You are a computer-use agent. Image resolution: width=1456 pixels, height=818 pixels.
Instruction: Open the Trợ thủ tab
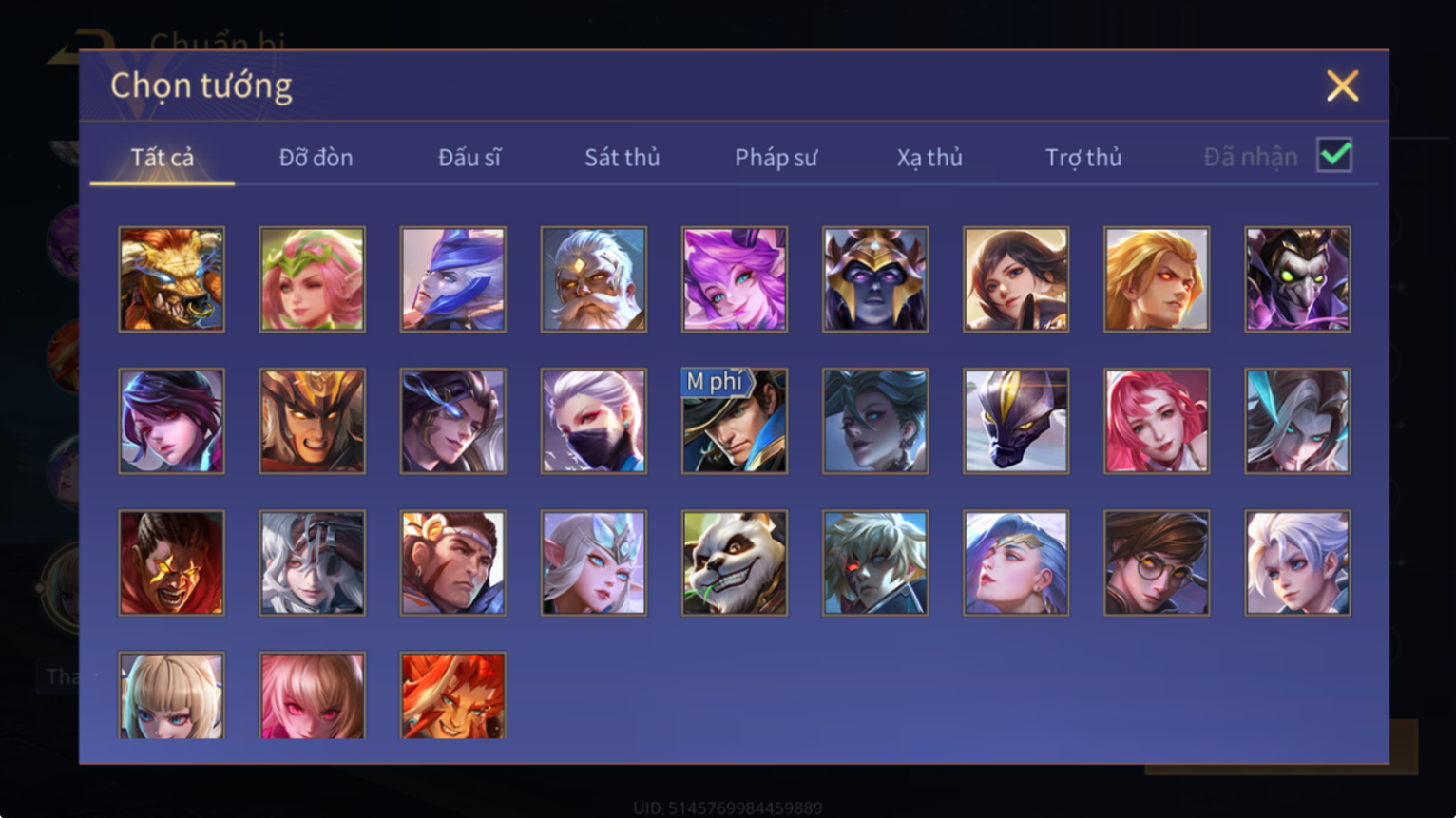[x=1083, y=158]
